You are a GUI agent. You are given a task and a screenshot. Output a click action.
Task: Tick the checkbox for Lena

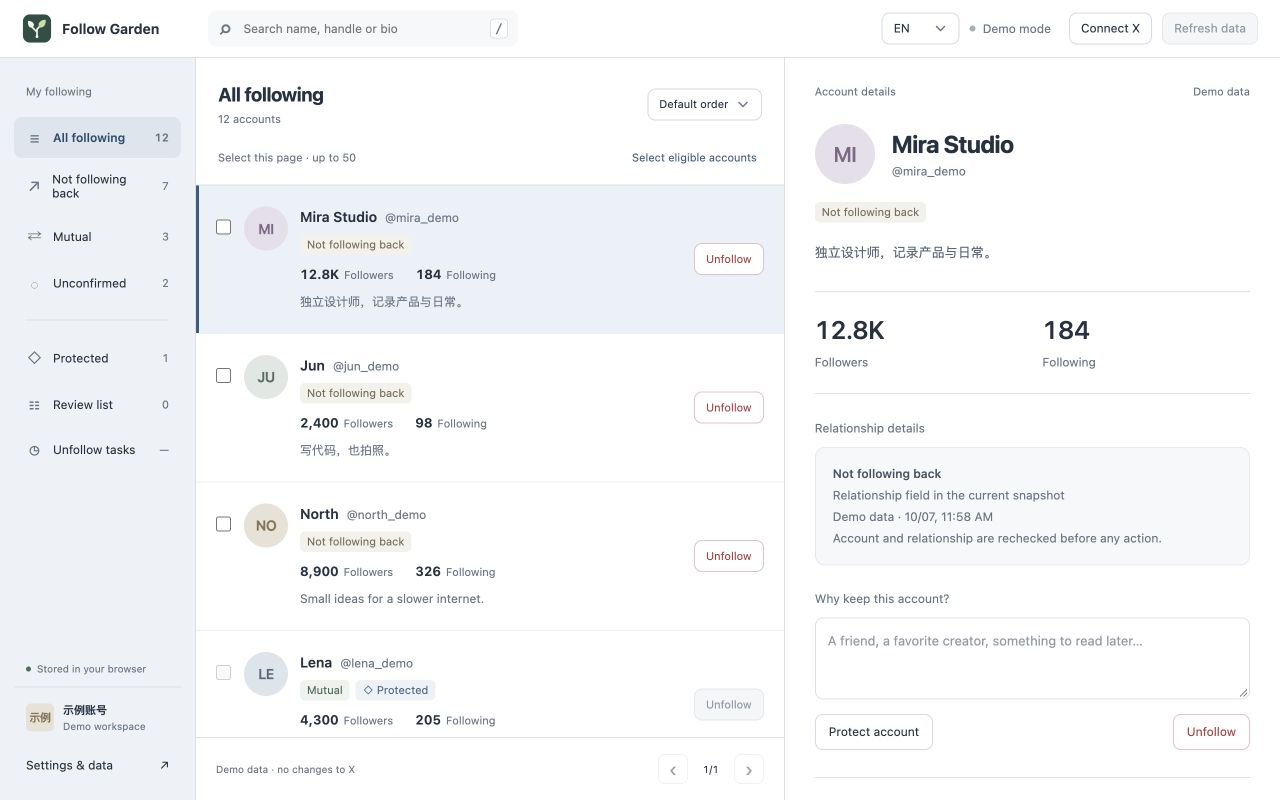pos(224,672)
